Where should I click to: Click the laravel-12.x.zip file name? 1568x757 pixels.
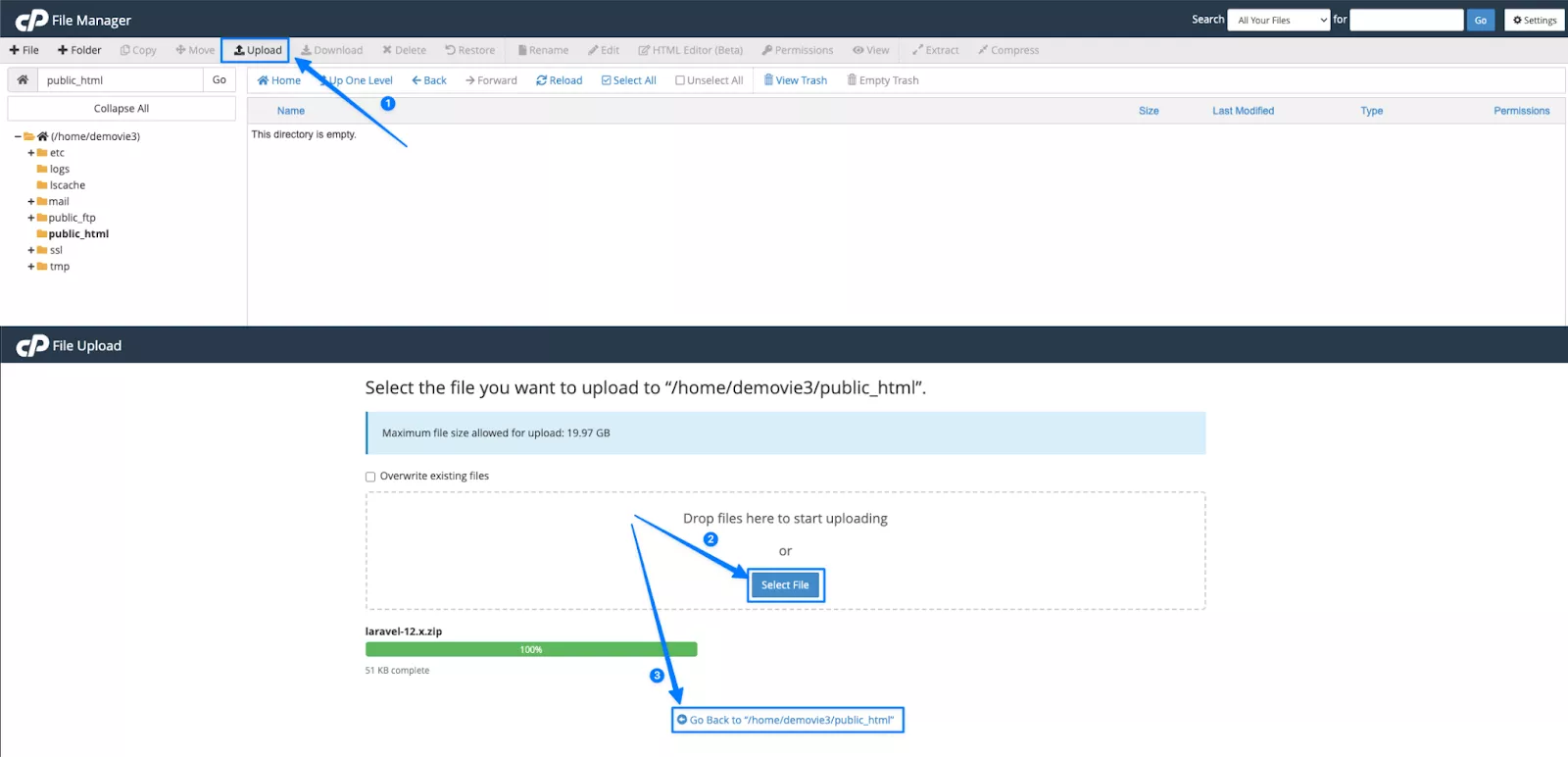404,631
